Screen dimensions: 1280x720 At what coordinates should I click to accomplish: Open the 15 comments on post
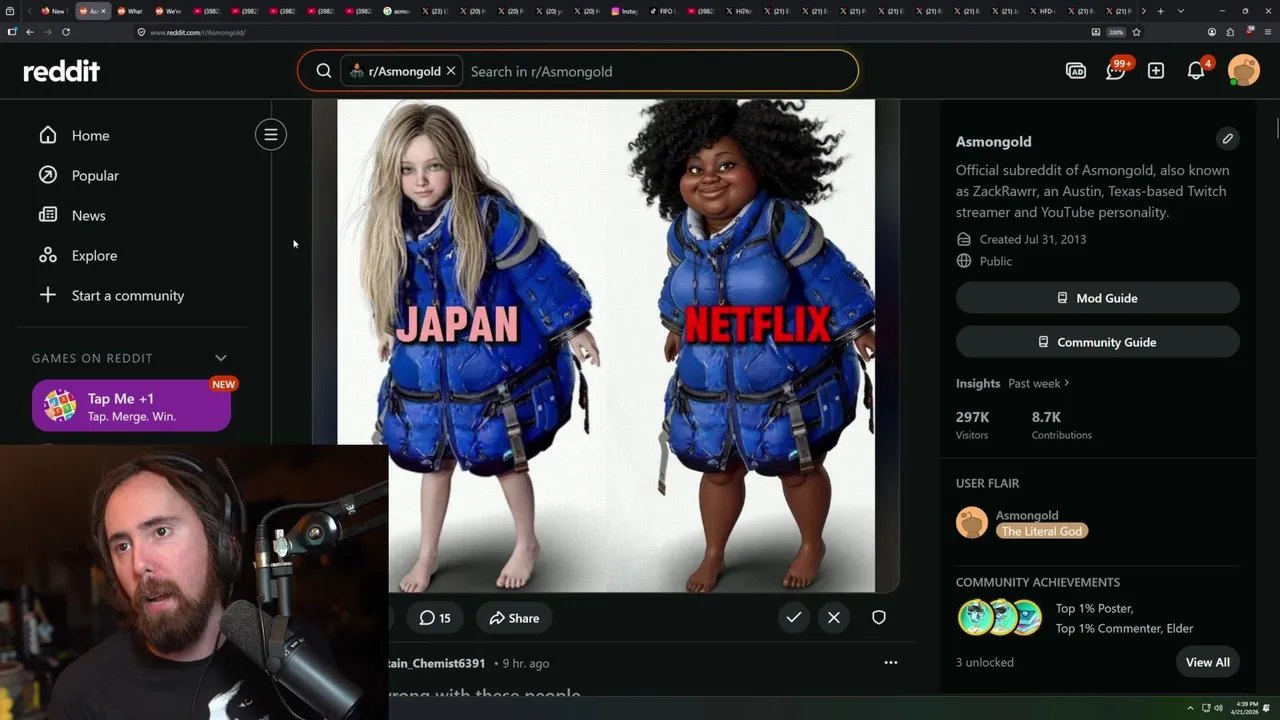435,618
